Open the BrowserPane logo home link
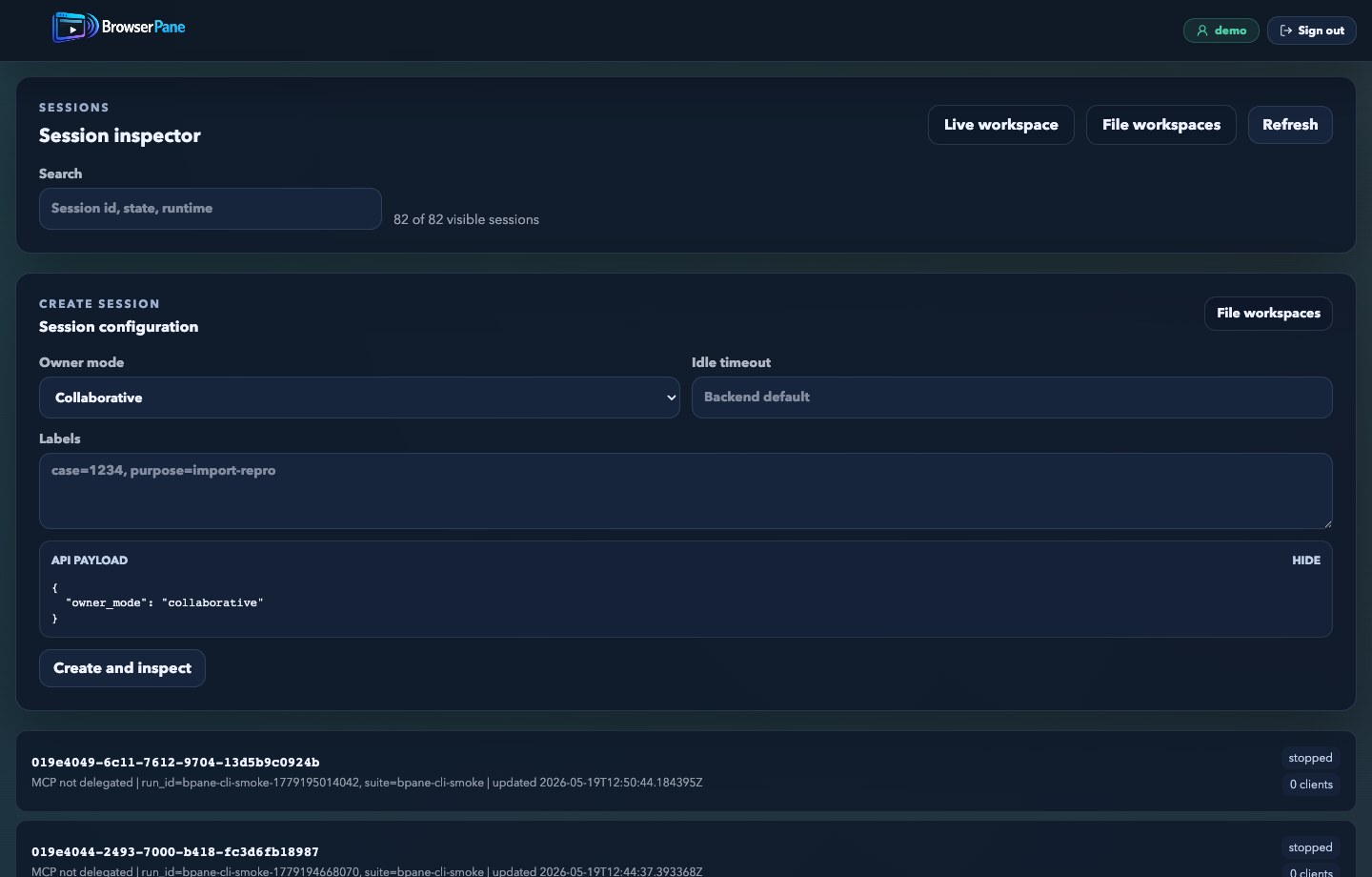Image resolution: width=1372 pixels, height=877 pixels. [119, 27]
